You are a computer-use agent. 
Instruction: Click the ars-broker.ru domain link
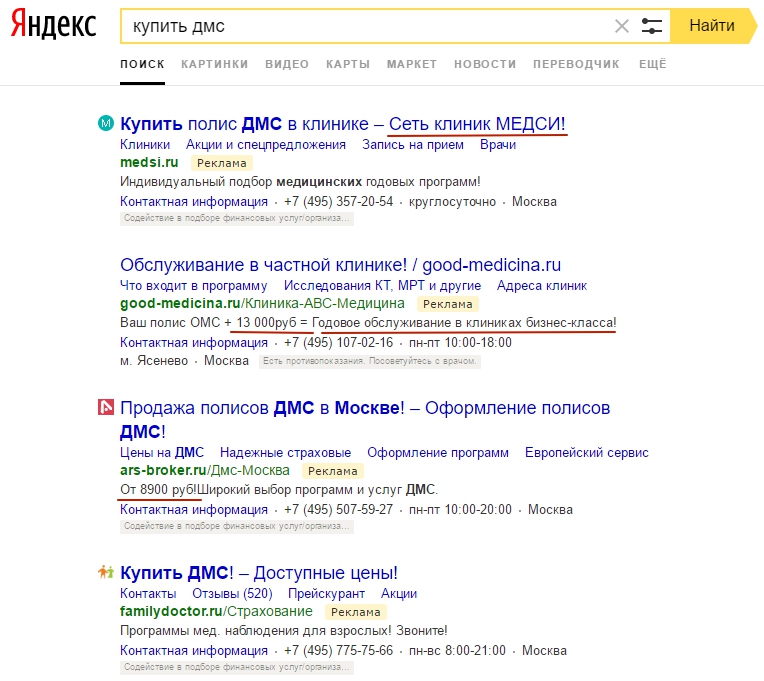163,471
